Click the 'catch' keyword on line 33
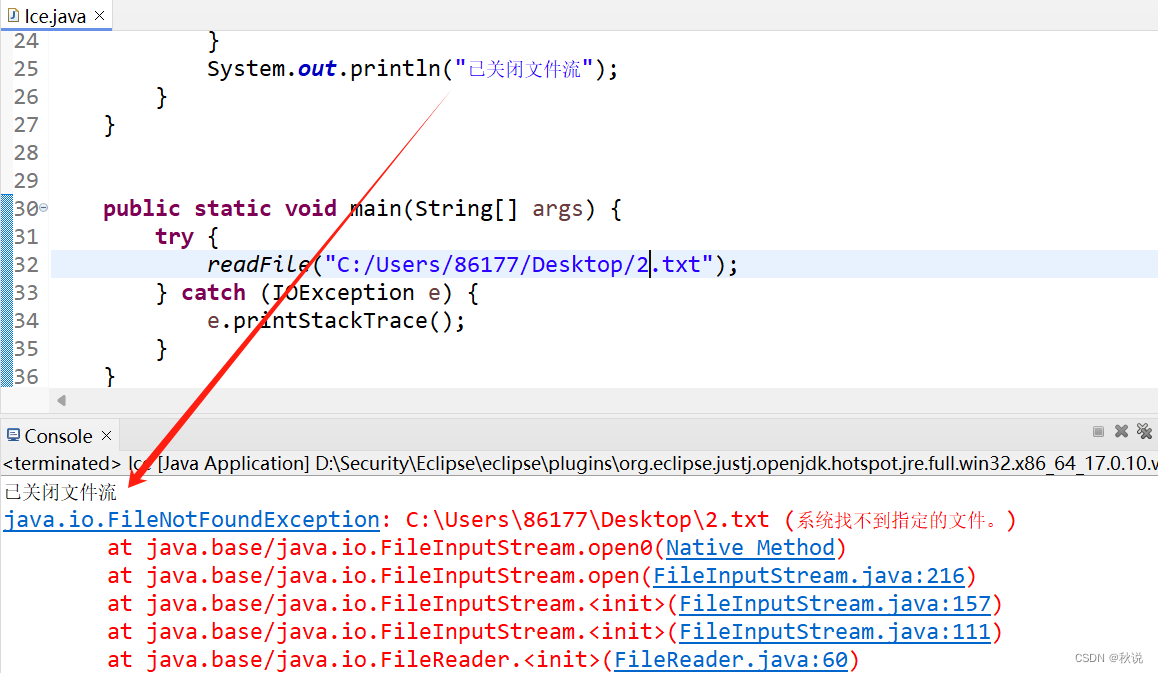Screen dimensions: 1158x673 (x=213, y=293)
